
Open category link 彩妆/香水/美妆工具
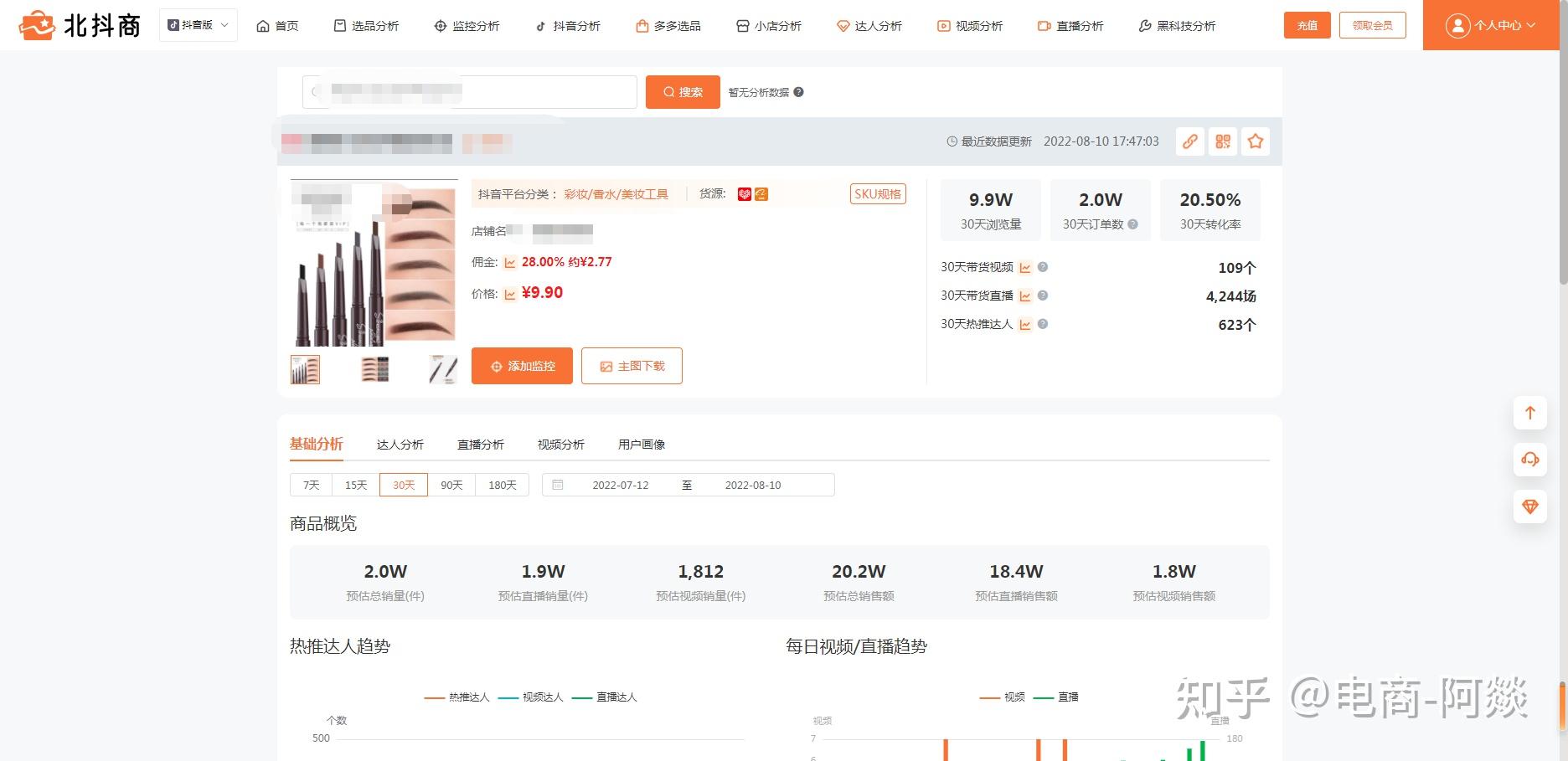616,194
